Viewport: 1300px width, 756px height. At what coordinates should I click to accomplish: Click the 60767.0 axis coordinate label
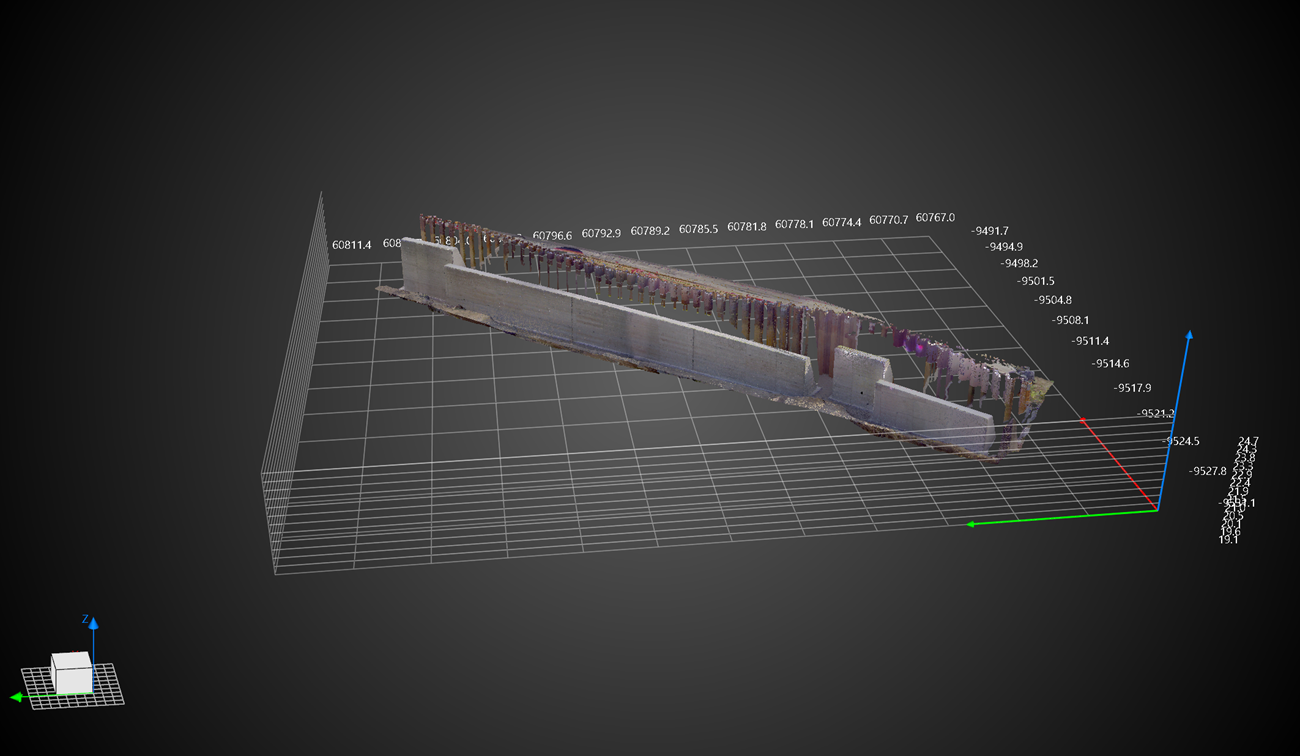click(935, 218)
